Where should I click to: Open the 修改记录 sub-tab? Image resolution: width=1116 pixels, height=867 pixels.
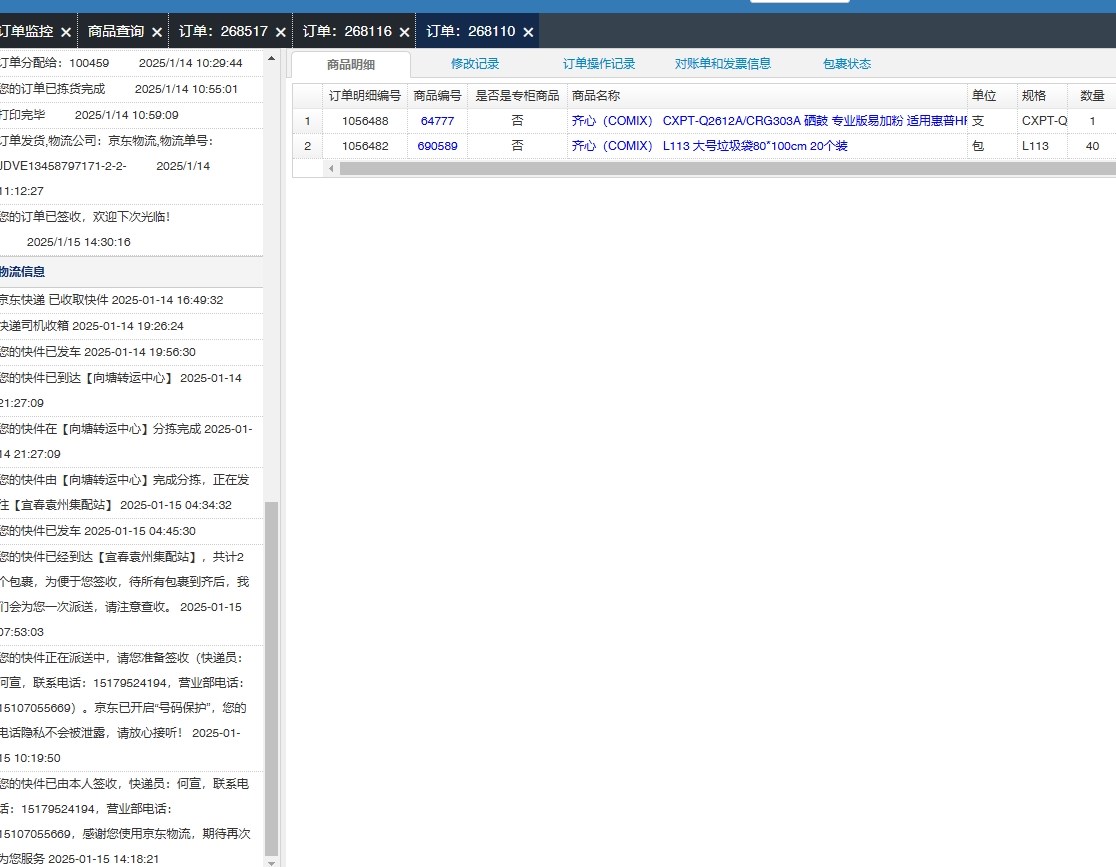tap(475, 64)
